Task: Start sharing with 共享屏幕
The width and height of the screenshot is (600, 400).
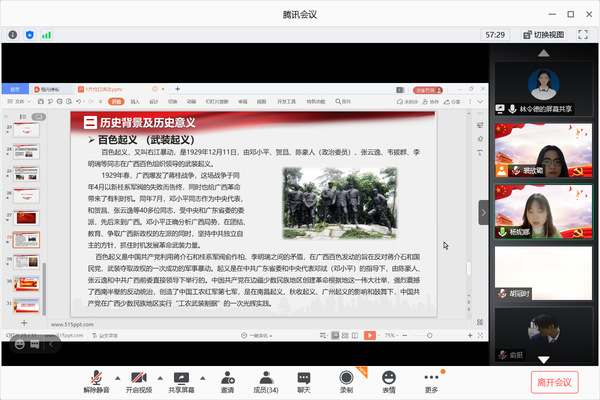Action: click(x=181, y=382)
